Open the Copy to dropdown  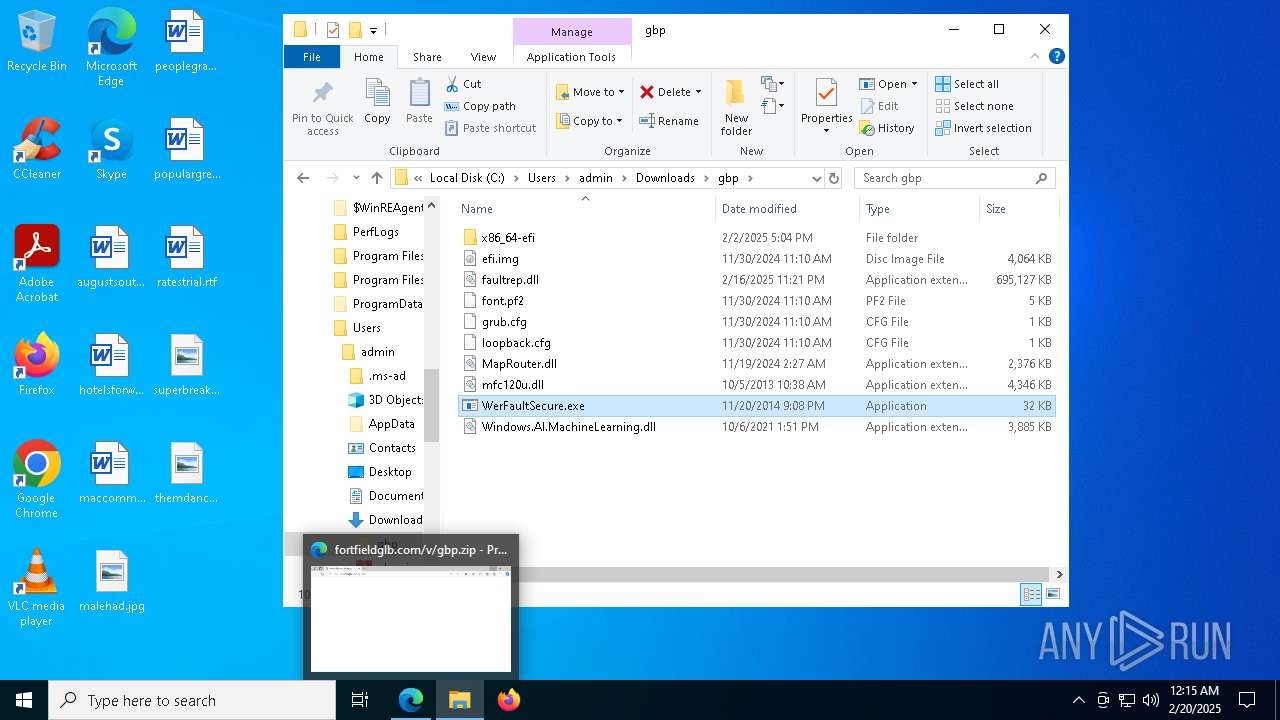point(590,121)
